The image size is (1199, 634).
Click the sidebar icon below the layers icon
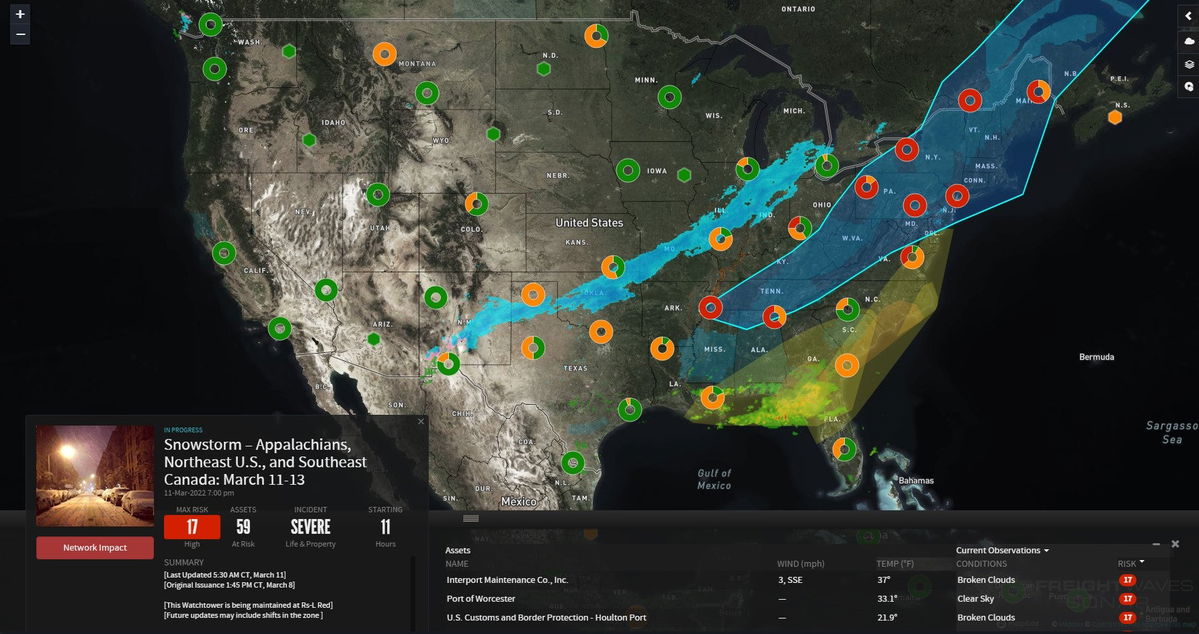(1188, 87)
